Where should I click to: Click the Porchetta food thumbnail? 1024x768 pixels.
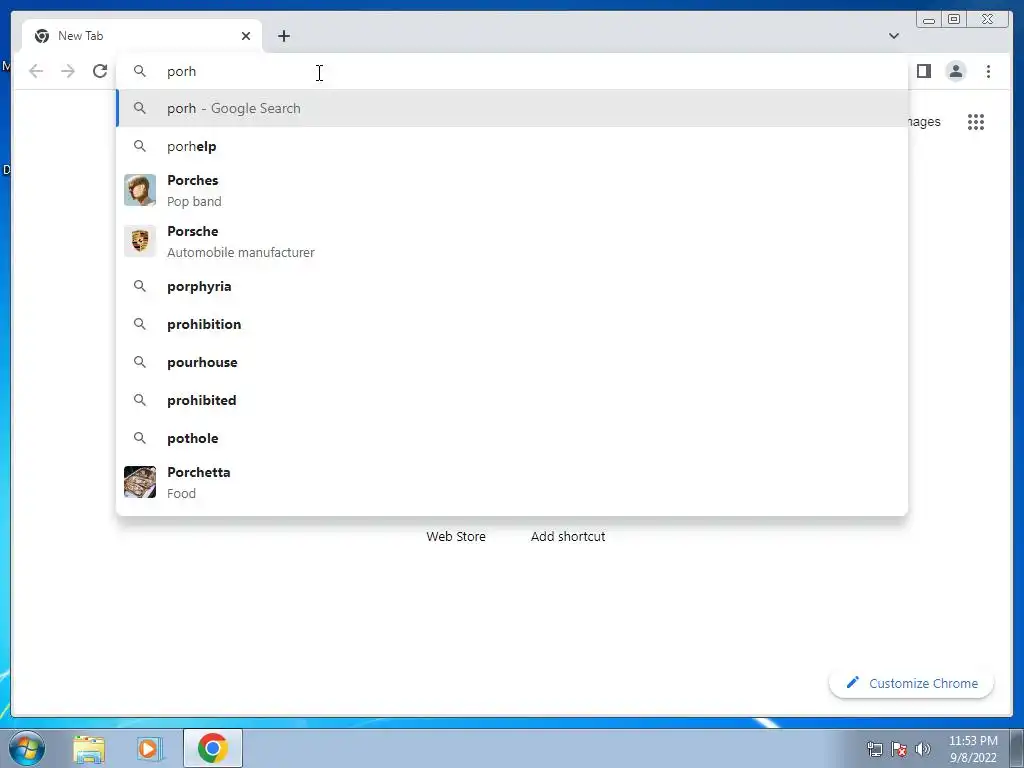140,482
